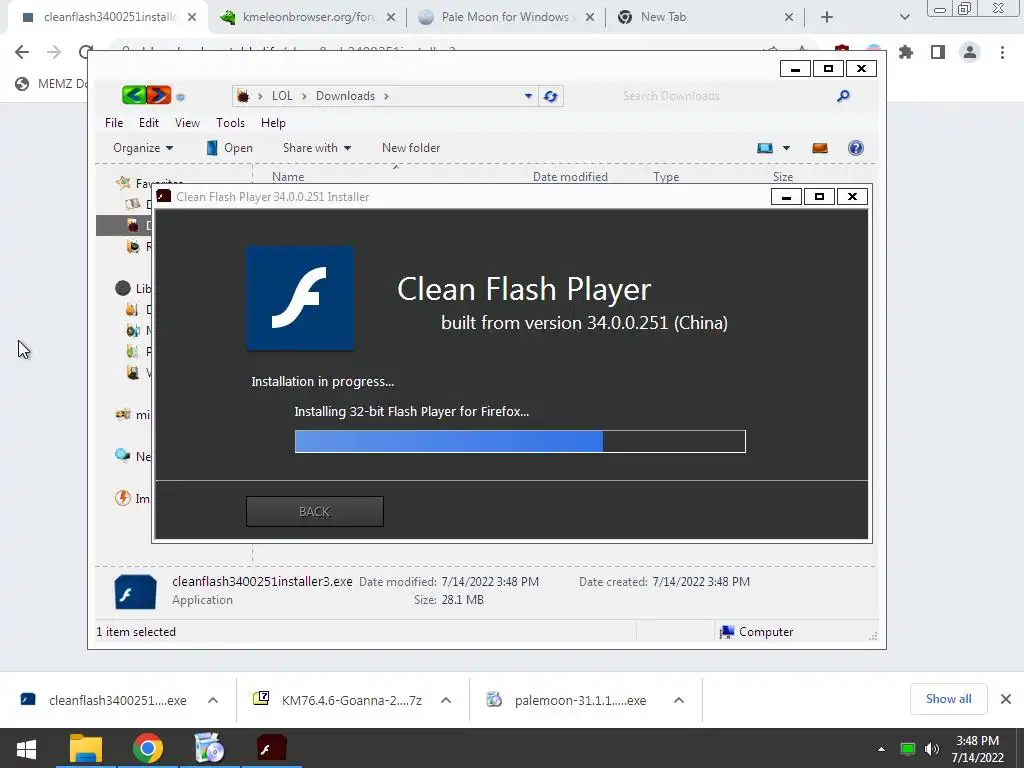Click New folder in Explorer toolbar

[411, 148]
